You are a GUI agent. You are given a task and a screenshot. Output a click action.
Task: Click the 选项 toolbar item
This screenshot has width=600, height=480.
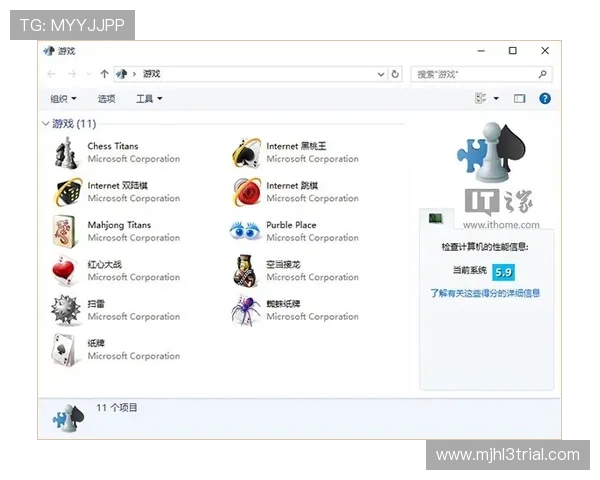tap(106, 99)
